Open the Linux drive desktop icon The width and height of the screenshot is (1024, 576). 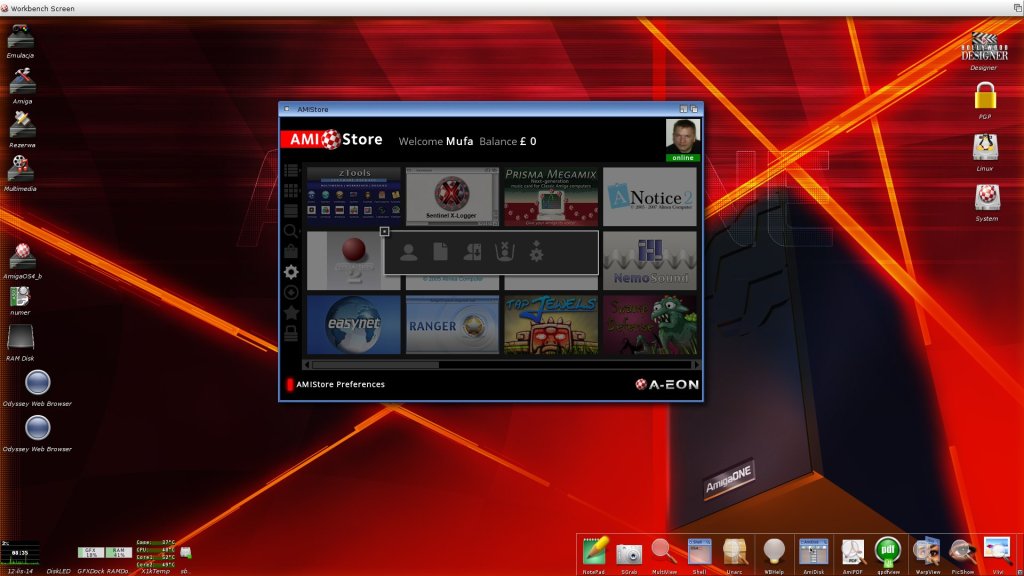tap(985, 152)
